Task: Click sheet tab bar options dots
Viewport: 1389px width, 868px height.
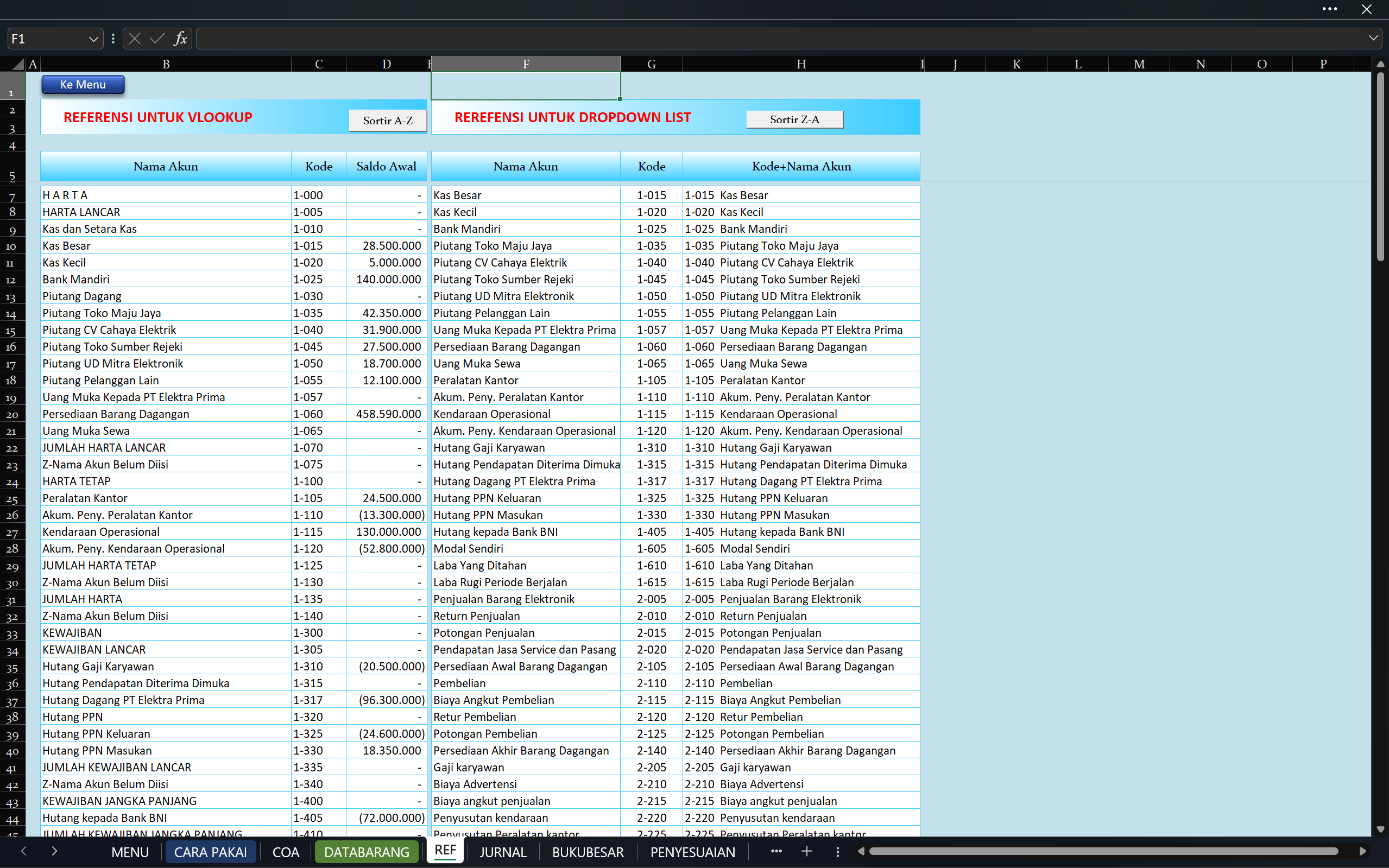Action: [x=838, y=852]
